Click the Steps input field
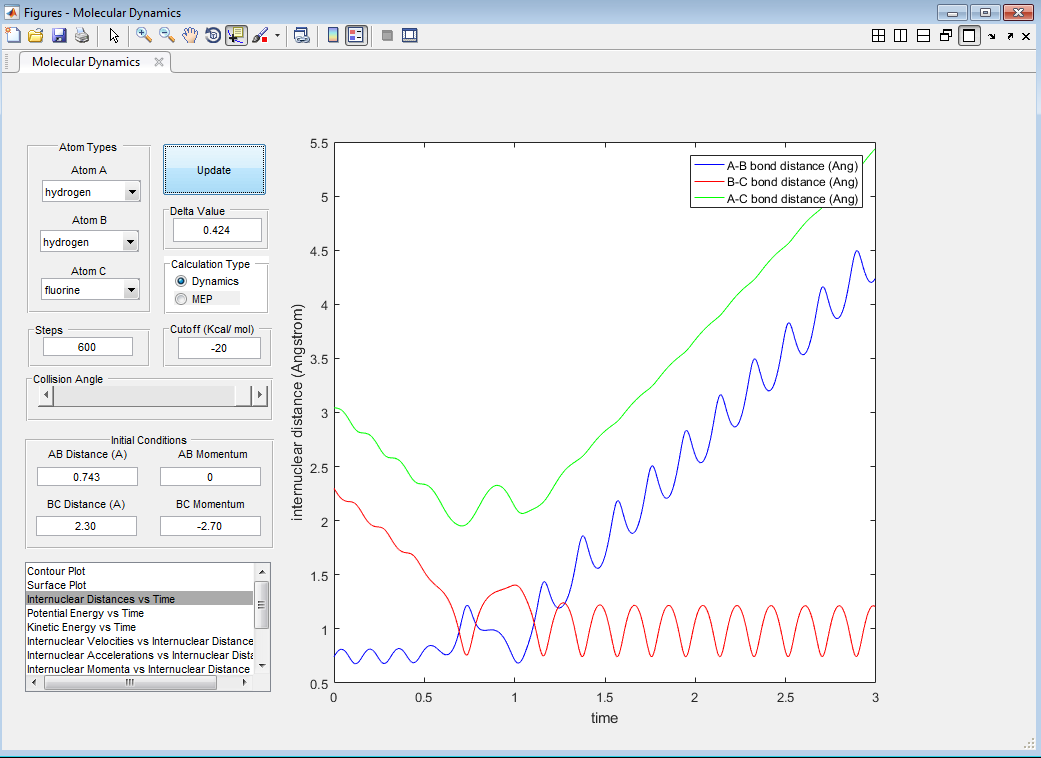 [88, 347]
